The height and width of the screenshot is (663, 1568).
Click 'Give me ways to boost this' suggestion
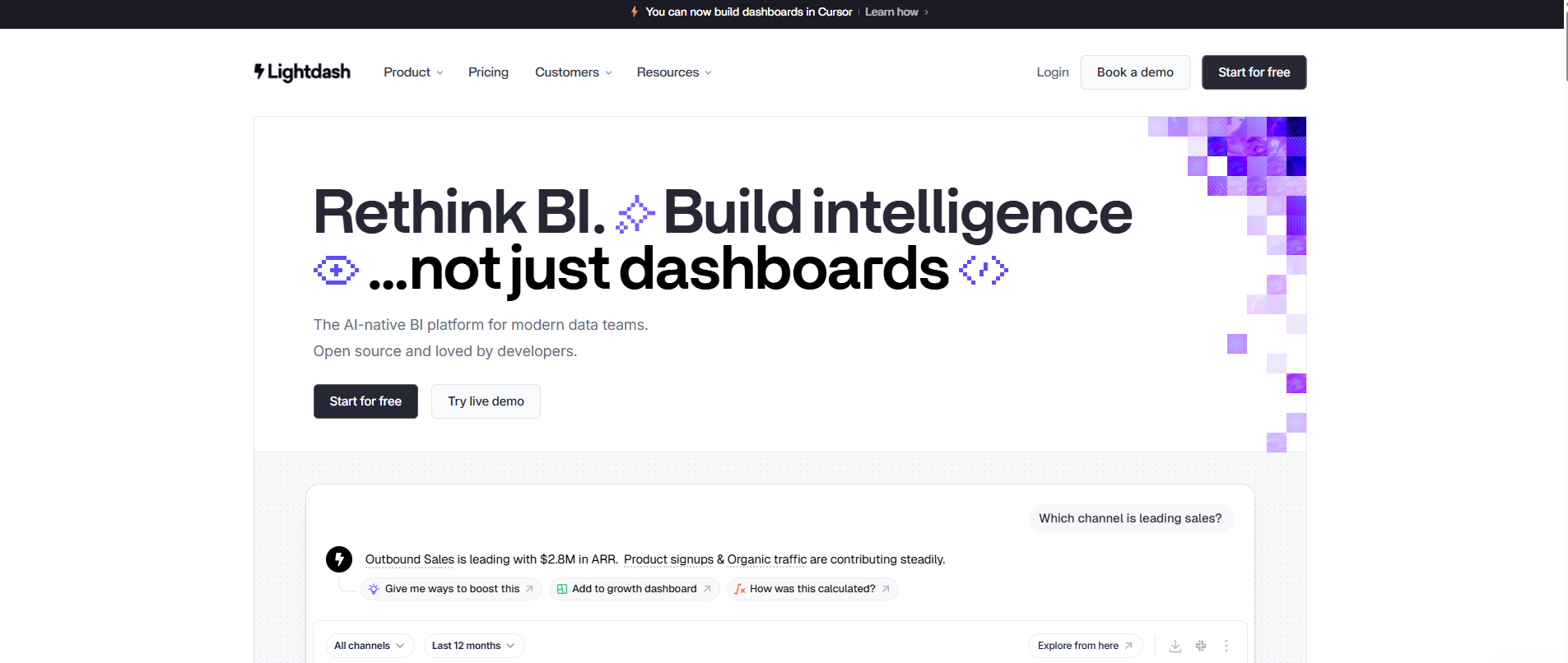(x=451, y=589)
